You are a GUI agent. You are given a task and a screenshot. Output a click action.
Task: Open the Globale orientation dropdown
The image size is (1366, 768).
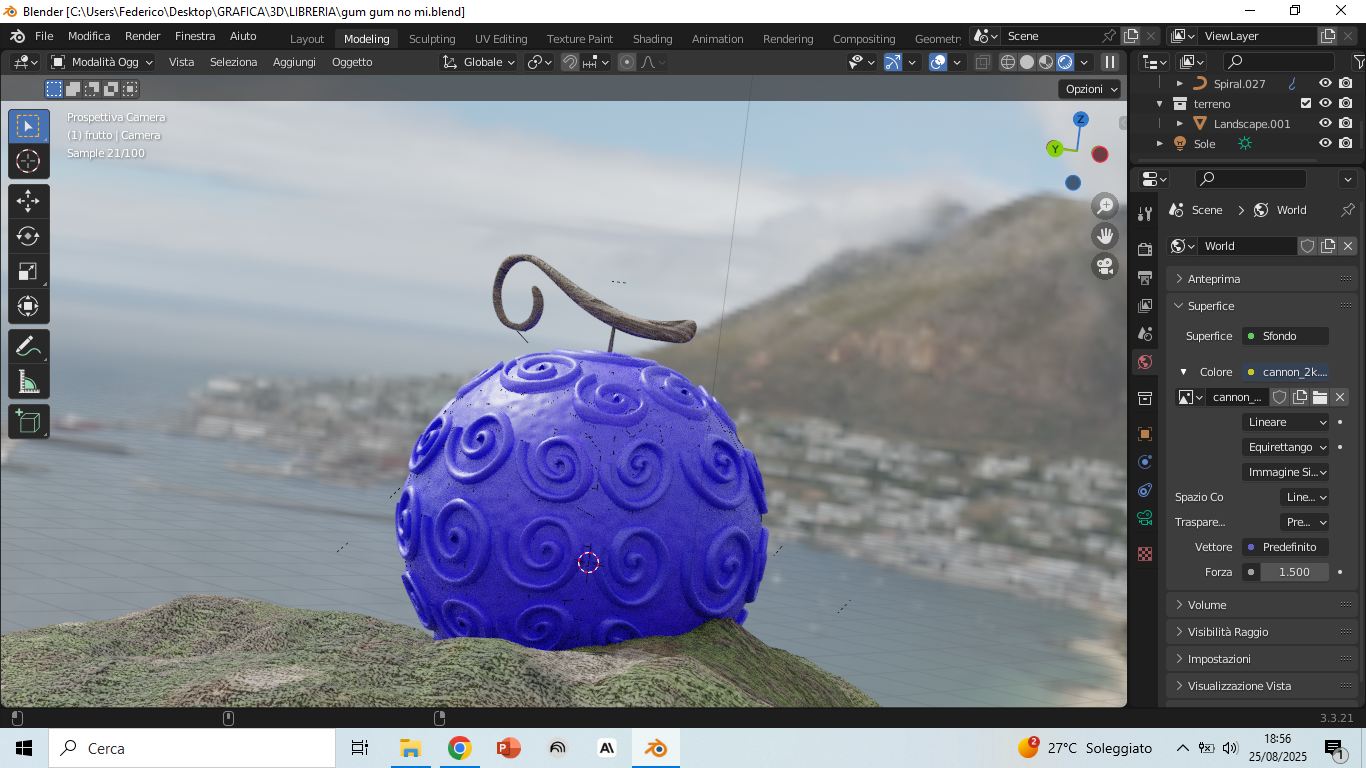click(x=479, y=62)
